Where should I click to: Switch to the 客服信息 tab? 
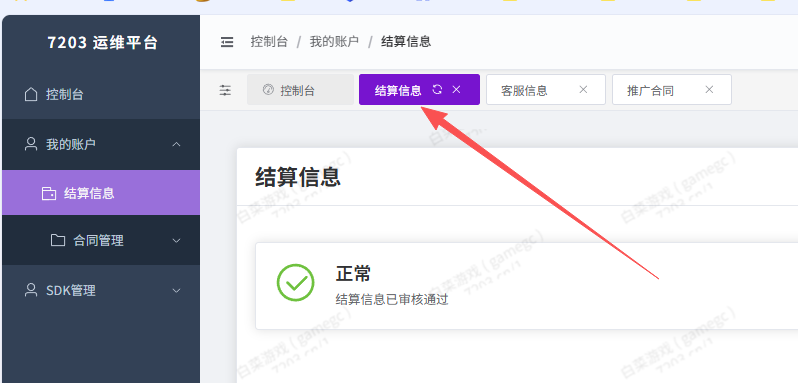pyautogui.click(x=546, y=90)
